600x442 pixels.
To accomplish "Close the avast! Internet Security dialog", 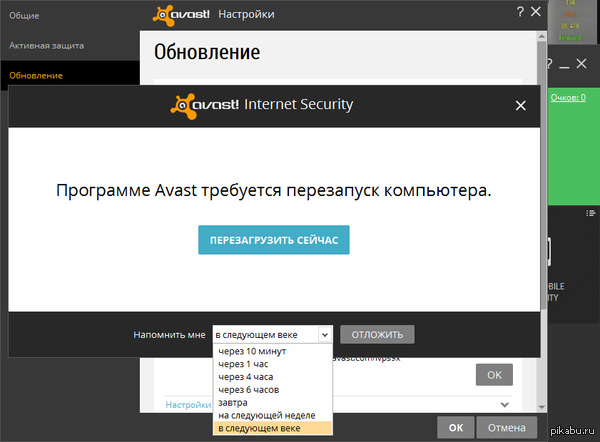I will [x=519, y=105].
